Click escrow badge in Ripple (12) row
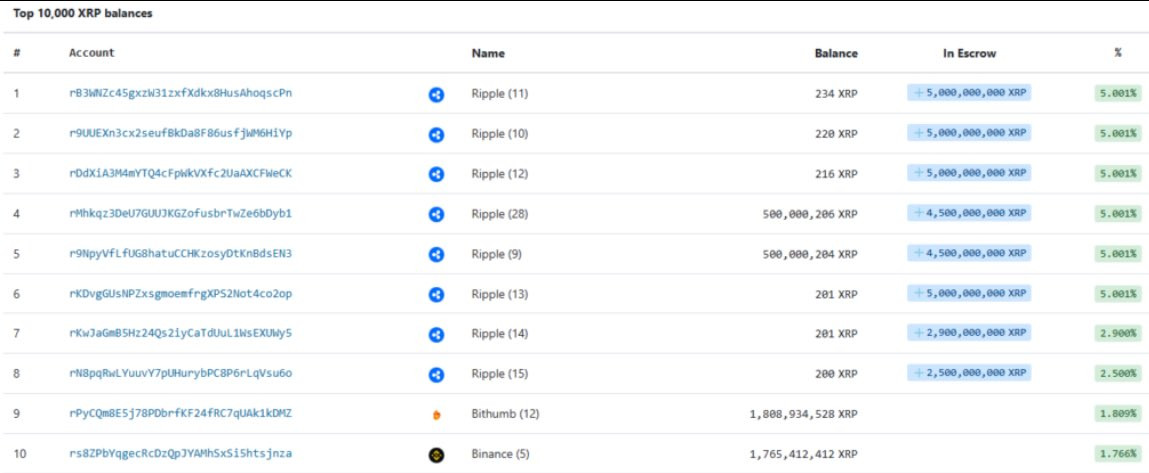The width and height of the screenshot is (1149, 473). (x=969, y=173)
